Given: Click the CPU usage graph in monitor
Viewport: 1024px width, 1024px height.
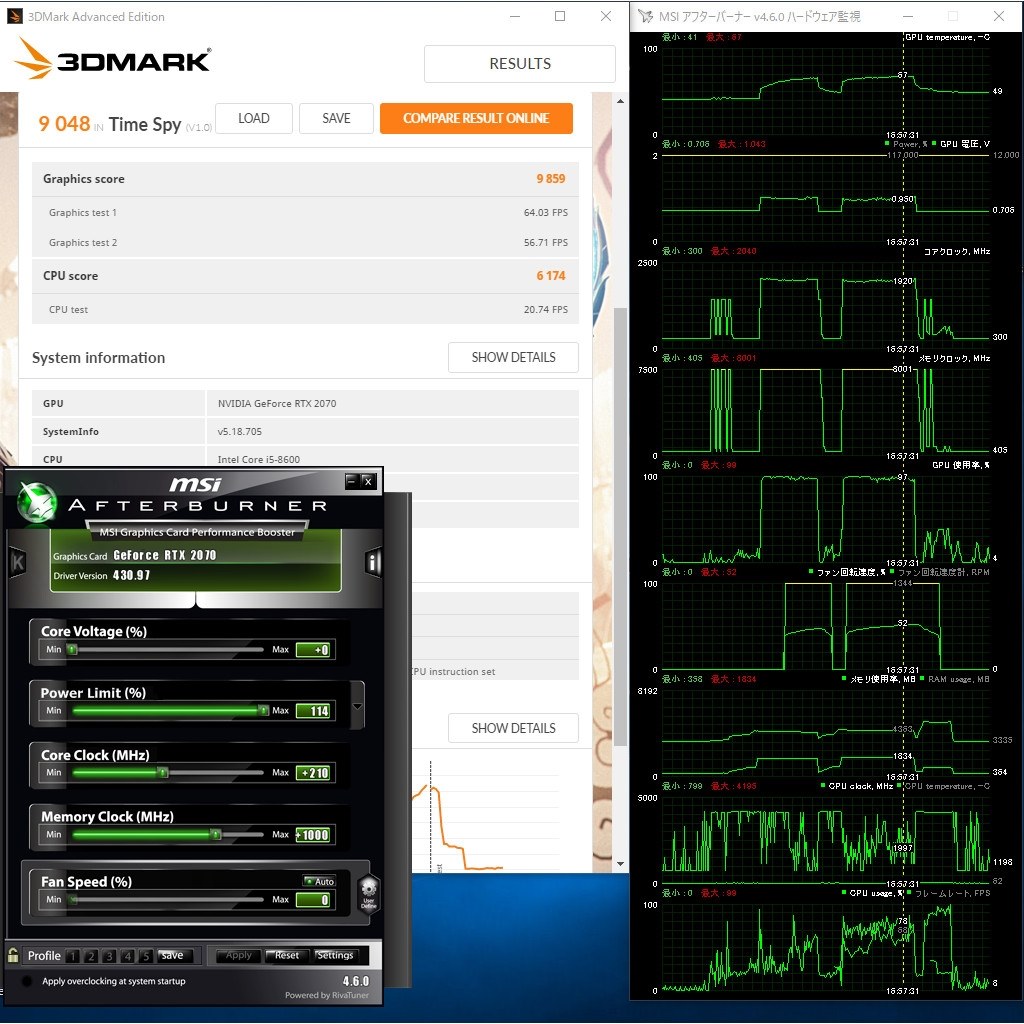Looking at the screenshot, I should coord(825,947).
